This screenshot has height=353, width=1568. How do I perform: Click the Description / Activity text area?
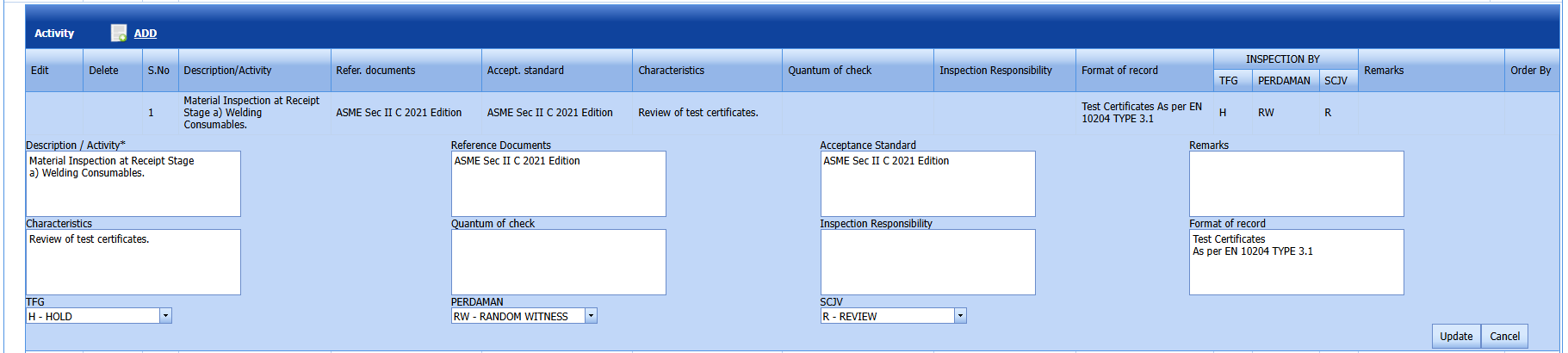click(x=133, y=183)
